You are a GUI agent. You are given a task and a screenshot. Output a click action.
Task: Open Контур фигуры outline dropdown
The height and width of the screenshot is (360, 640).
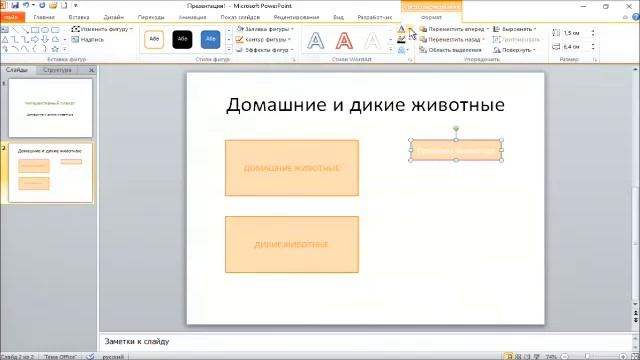264,40
